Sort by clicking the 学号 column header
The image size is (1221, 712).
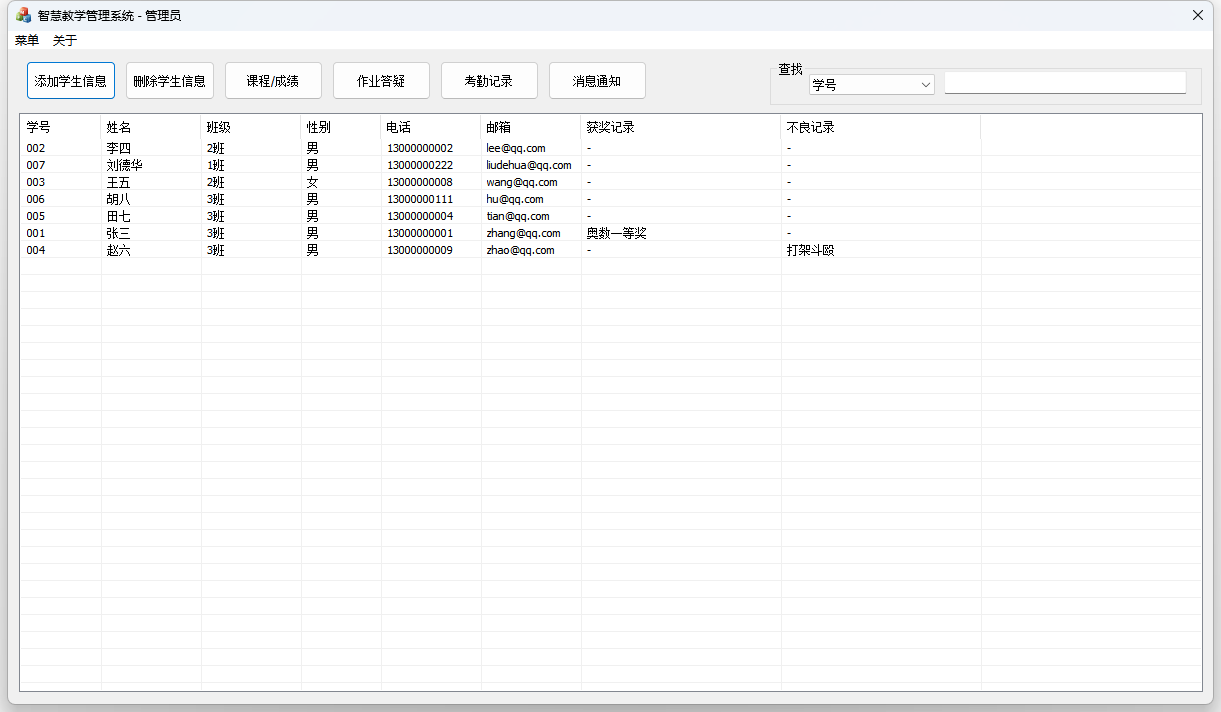[x=35, y=125]
